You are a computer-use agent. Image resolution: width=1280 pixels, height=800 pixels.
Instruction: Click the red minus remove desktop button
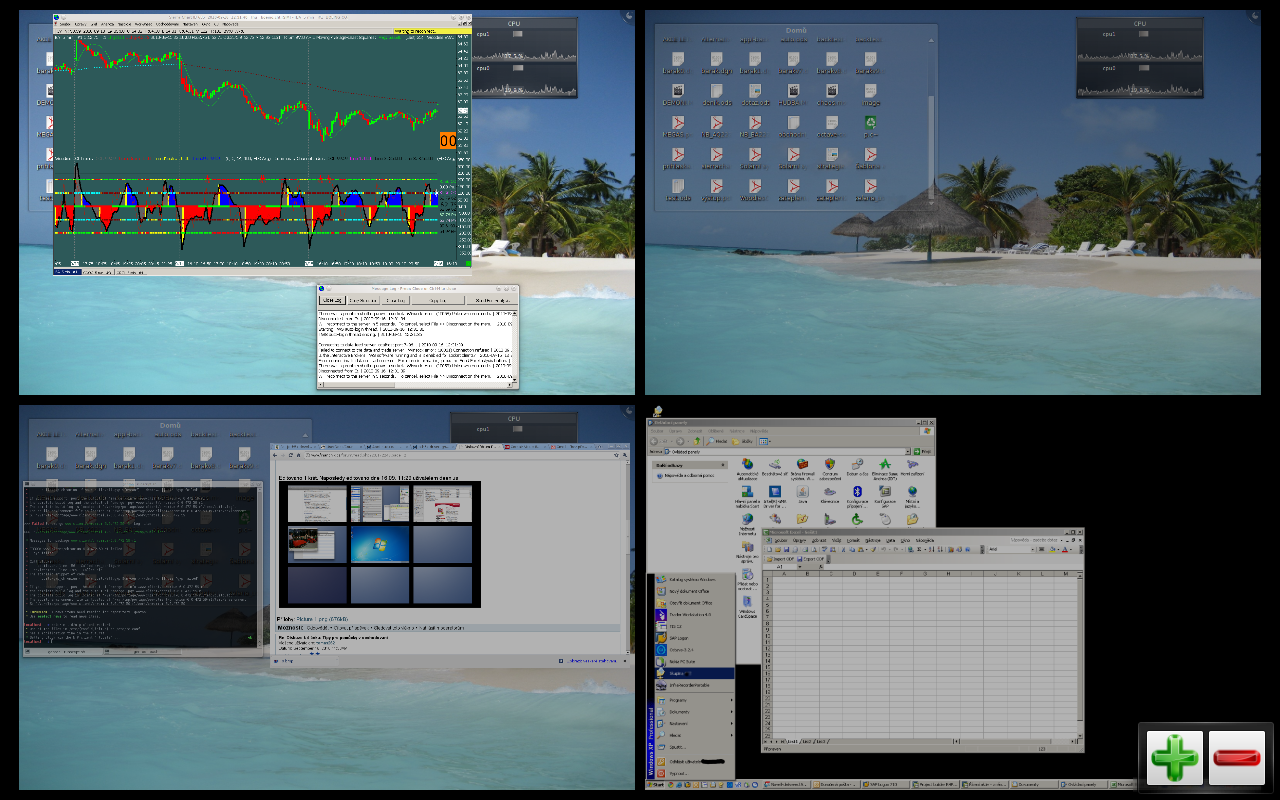[x=1237, y=758]
